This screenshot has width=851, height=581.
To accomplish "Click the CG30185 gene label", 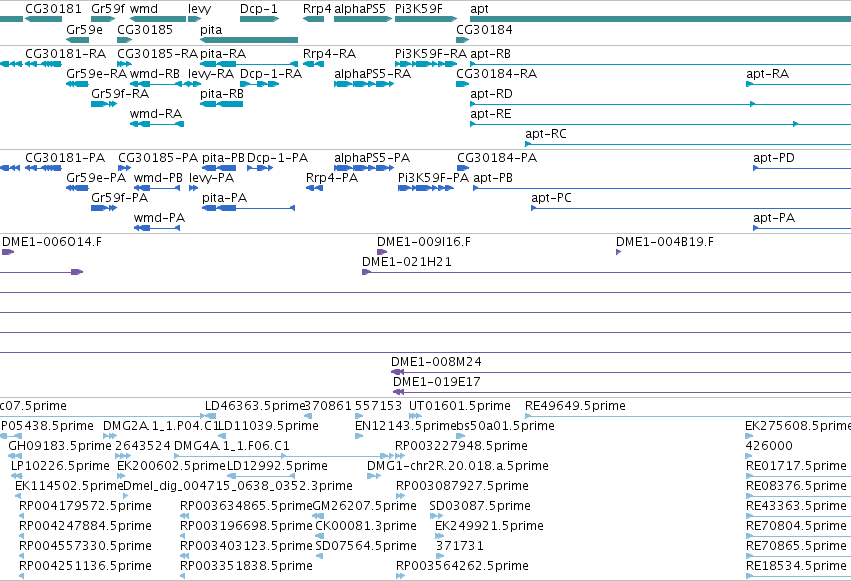I will pyautogui.click(x=145, y=29).
